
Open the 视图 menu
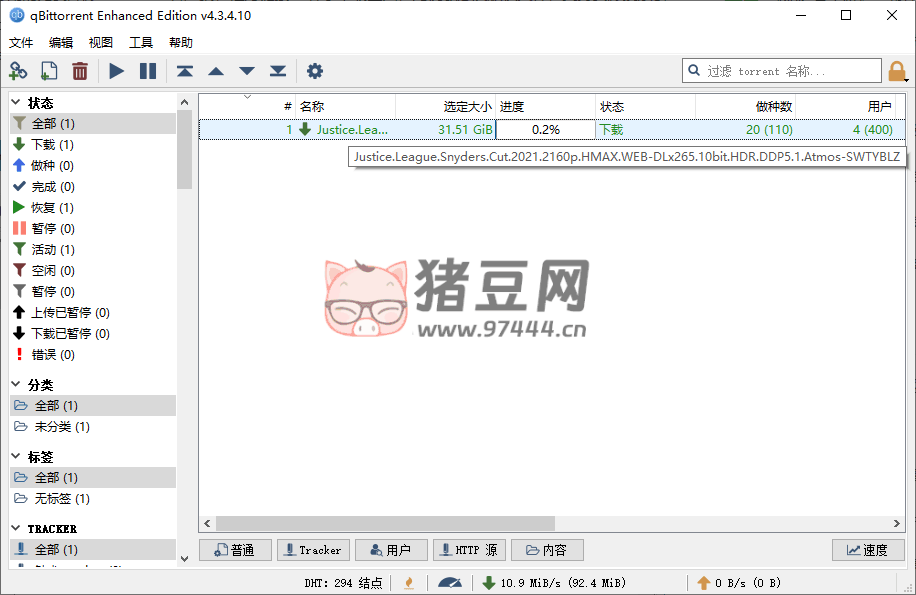point(101,43)
